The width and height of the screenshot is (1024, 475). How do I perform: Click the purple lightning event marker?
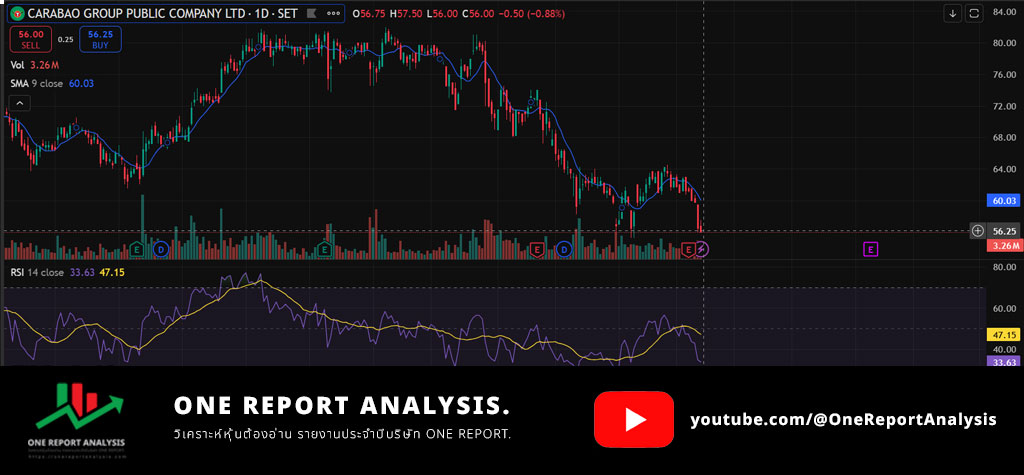702,248
